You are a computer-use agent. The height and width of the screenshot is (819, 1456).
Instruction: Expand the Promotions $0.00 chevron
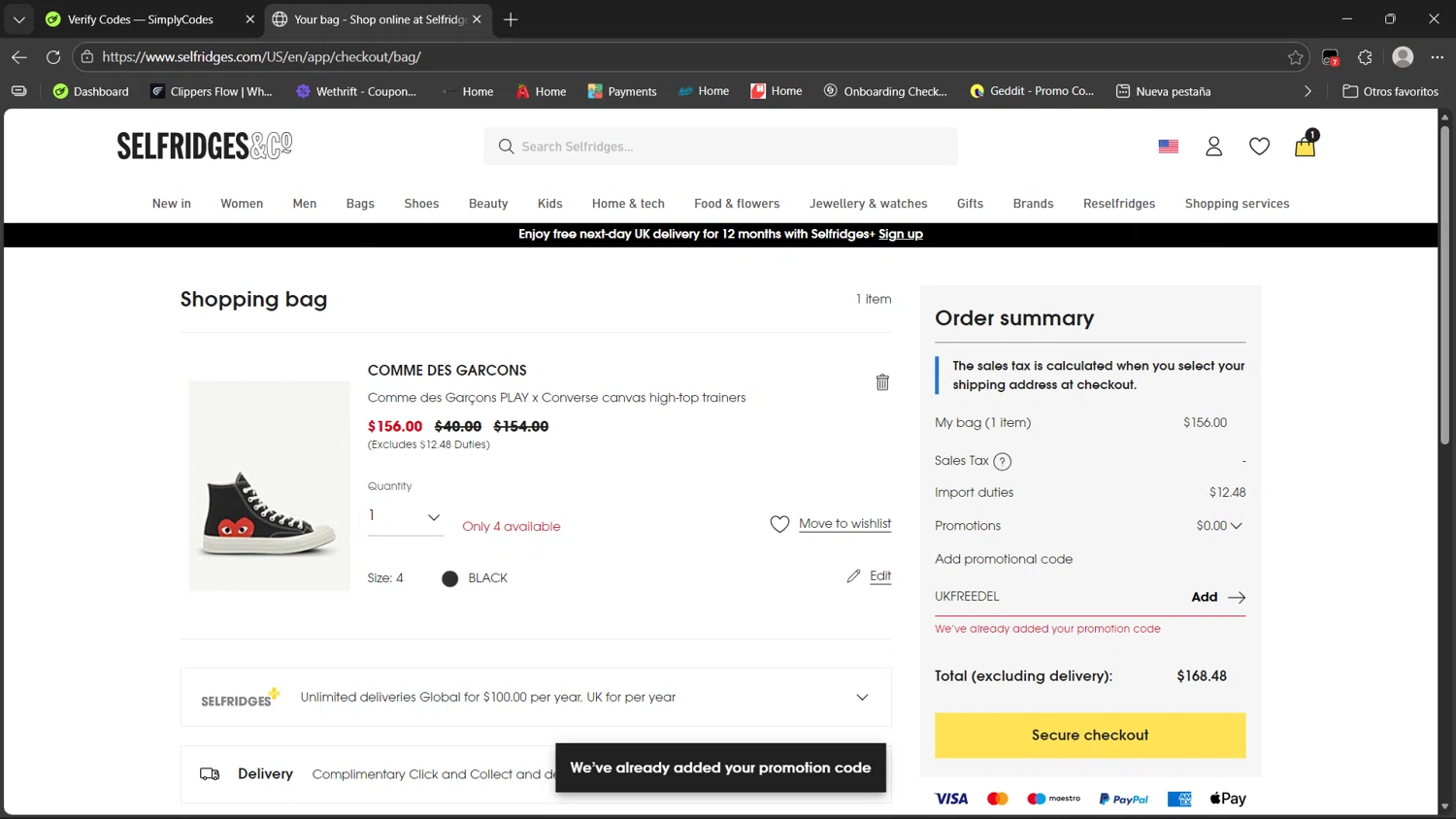(x=1236, y=526)
